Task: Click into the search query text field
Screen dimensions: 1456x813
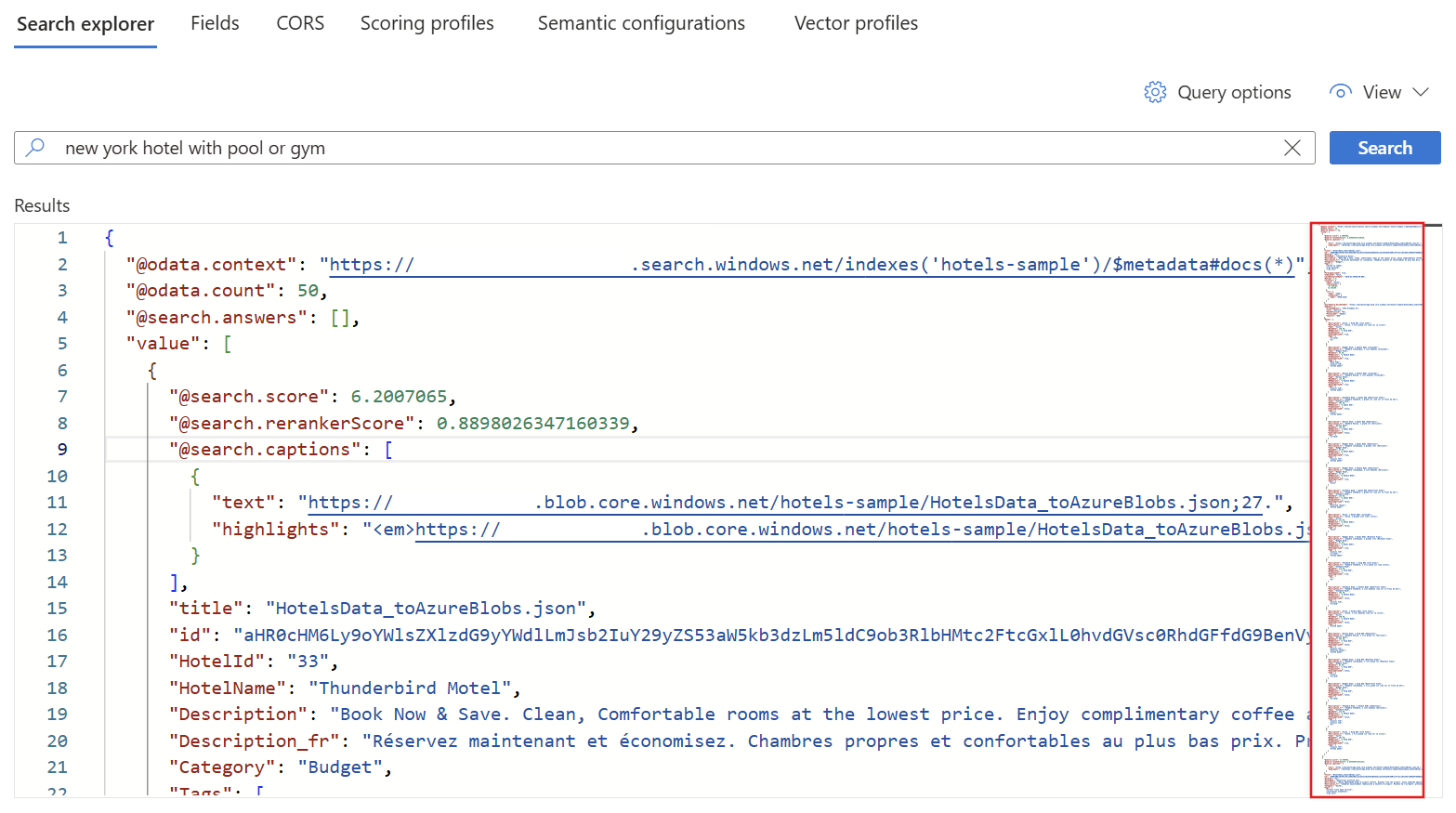Action: click(650, 148)
